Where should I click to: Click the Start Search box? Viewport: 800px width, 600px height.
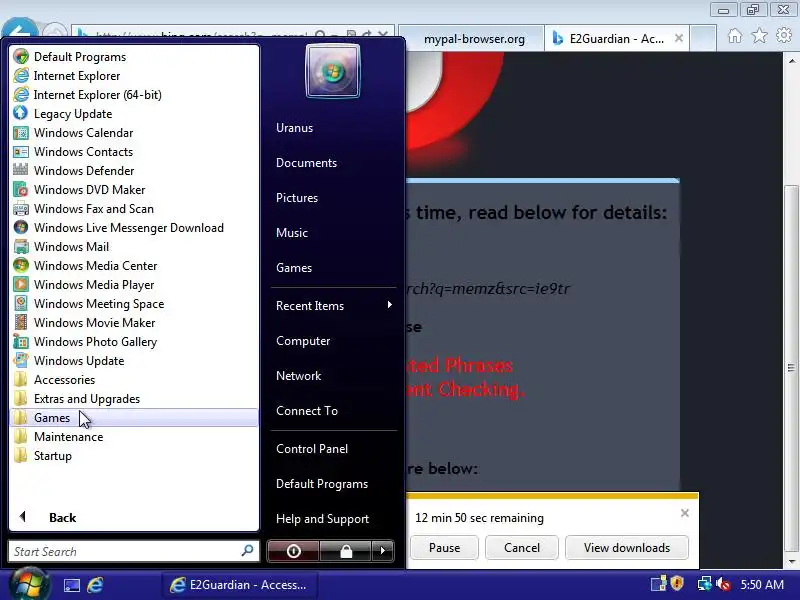tap(134, 552)
